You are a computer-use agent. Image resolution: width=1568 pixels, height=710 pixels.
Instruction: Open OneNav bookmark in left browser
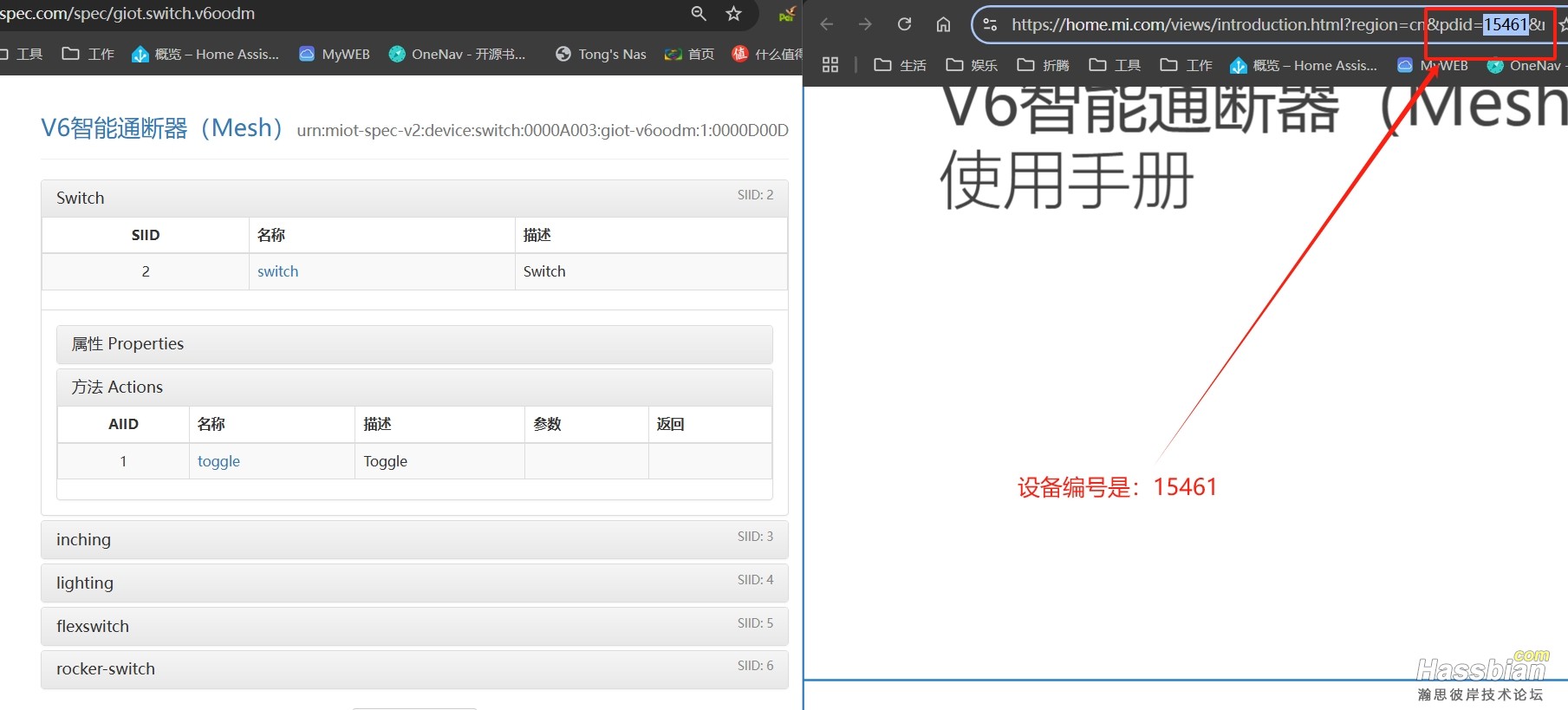pyautogui.click(x=458, y=54)
